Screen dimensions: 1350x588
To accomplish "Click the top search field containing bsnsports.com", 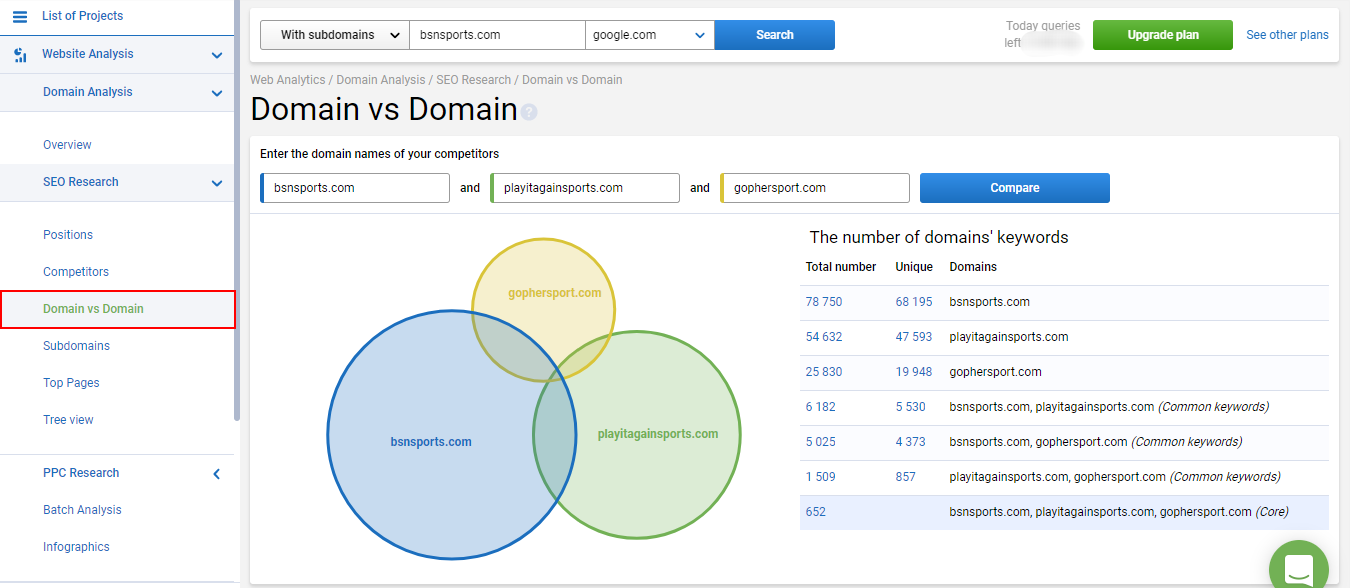I will point(497,35).
